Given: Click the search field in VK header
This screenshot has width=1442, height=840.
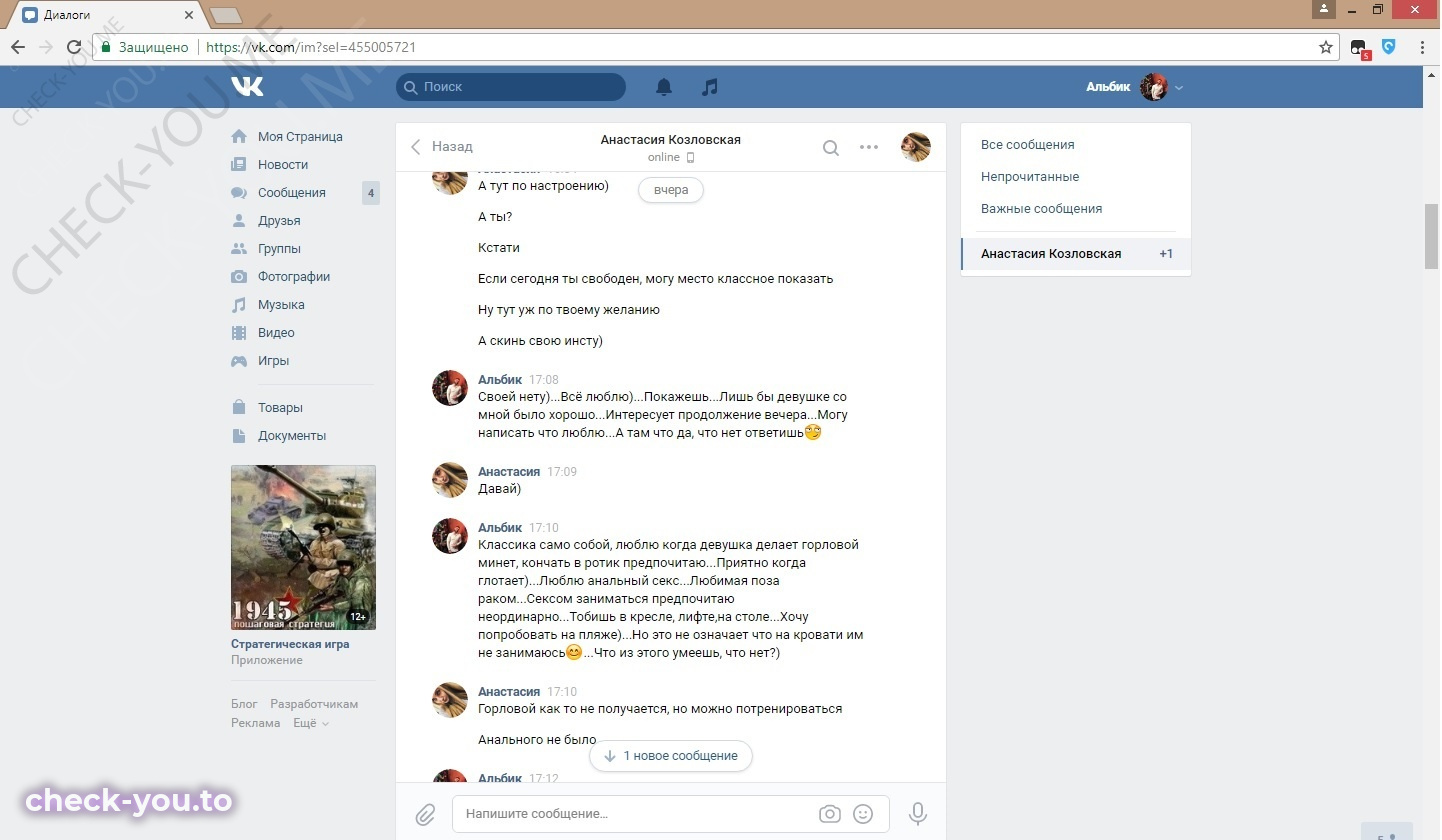Looking at the screenshot, I should coord(511,87).
